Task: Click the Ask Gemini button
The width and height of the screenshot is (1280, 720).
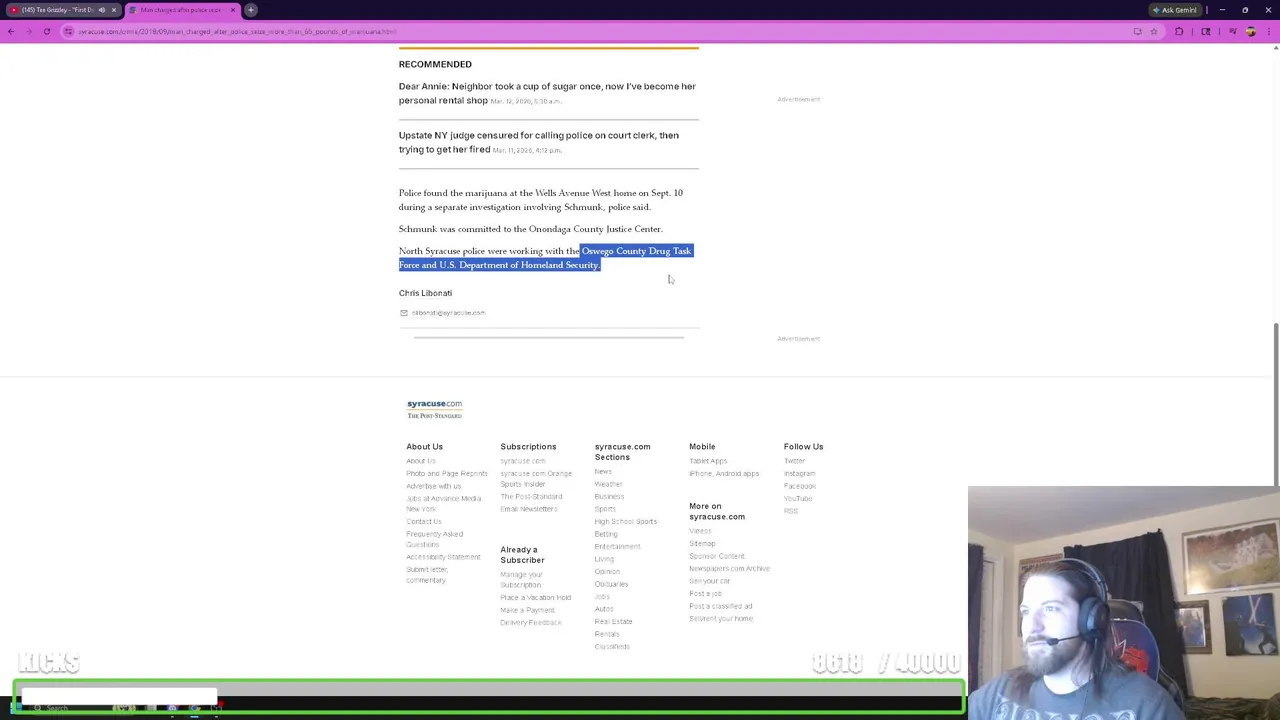Action: tap(1175, 10)
